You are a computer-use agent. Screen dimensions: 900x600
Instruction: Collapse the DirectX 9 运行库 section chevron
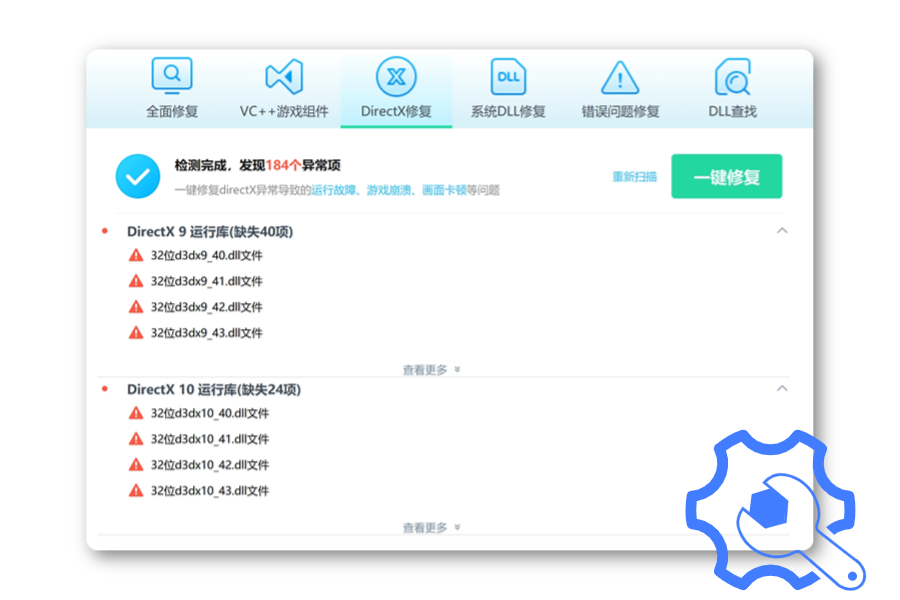pyautogui.click(x=782, y=231)
